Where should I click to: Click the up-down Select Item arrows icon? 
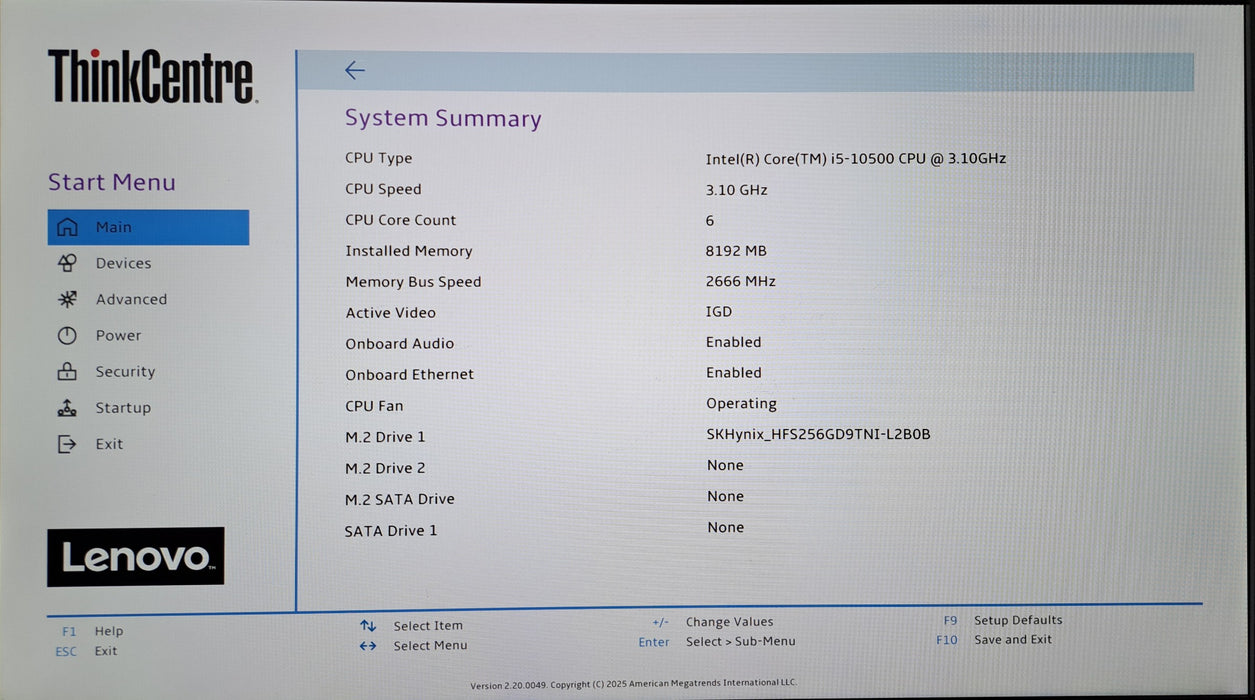point(368,626)
